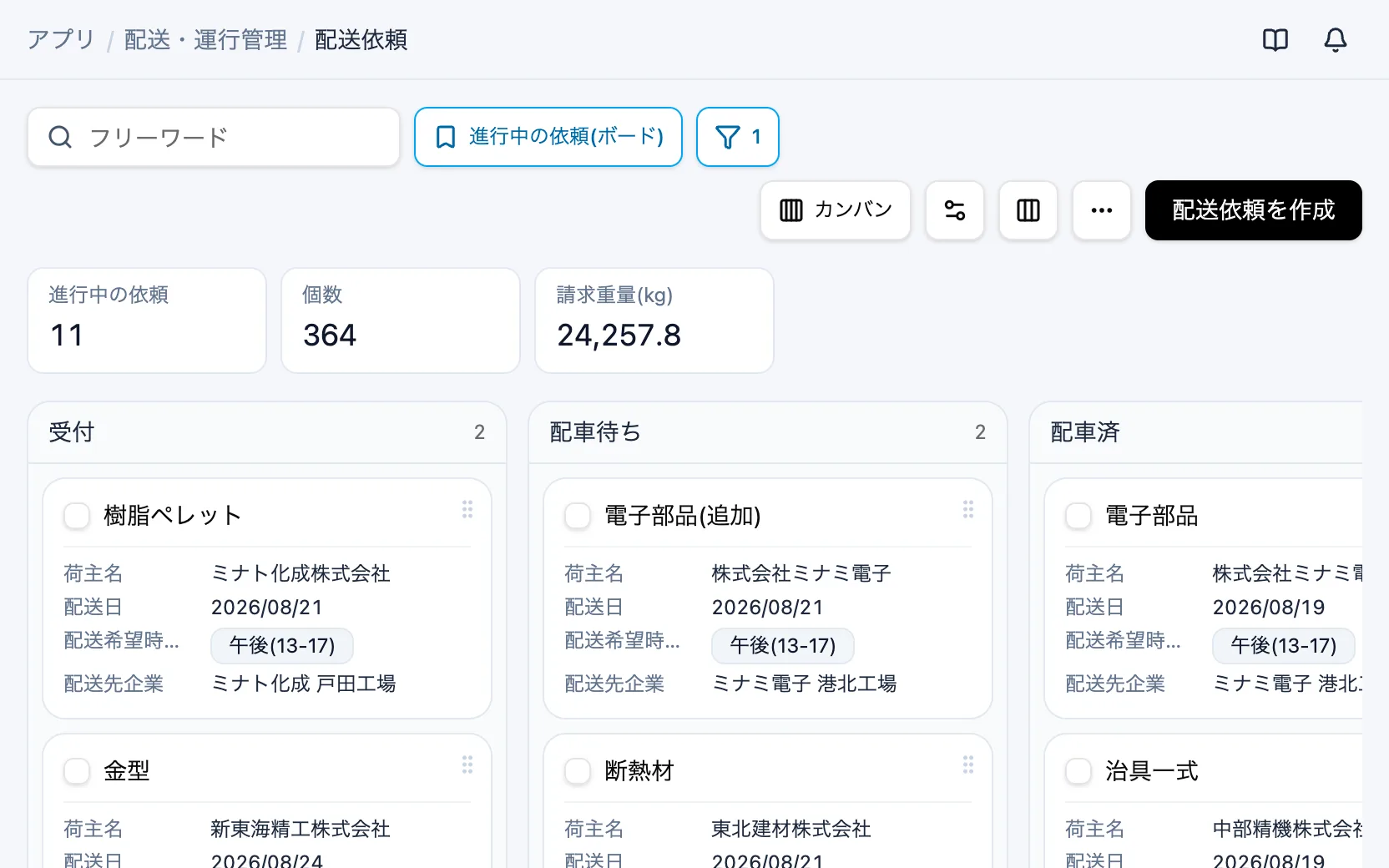This screenshot has height=868, width=1389.
Task: Grab the drag handle on 断熱材 card
Action: [968, 765]
